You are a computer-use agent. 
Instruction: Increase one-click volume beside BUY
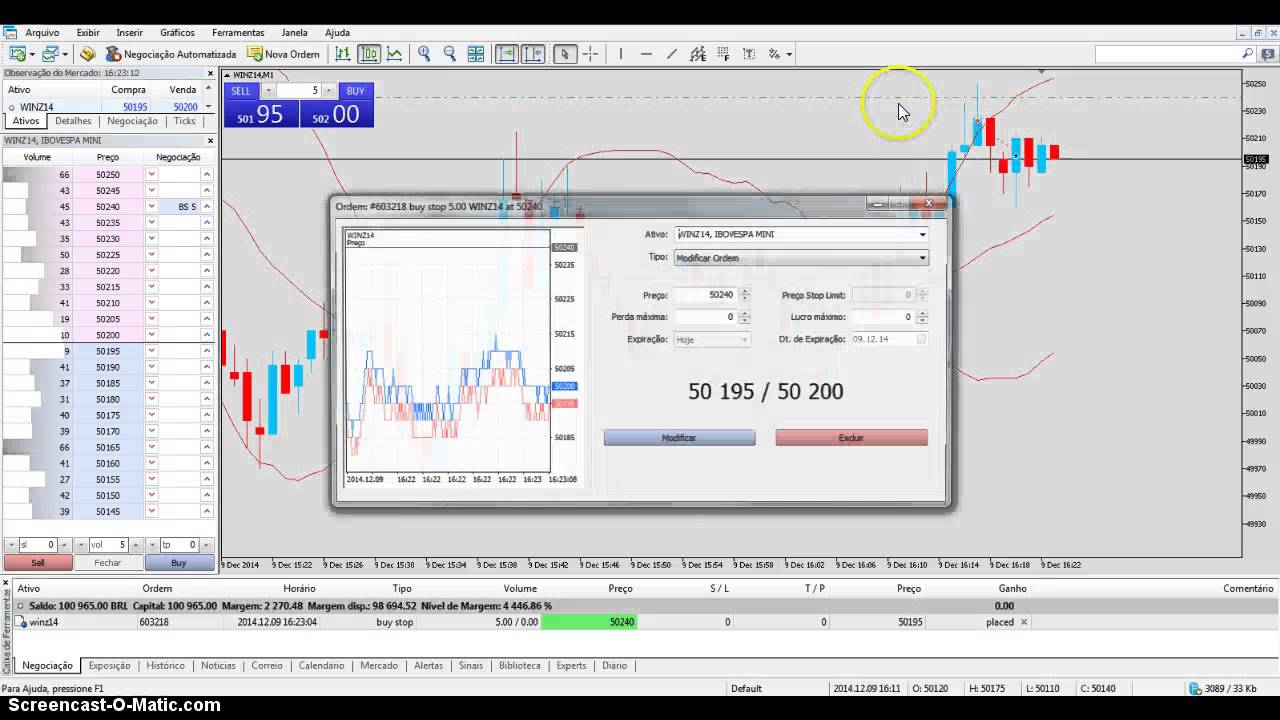[328, 91]
